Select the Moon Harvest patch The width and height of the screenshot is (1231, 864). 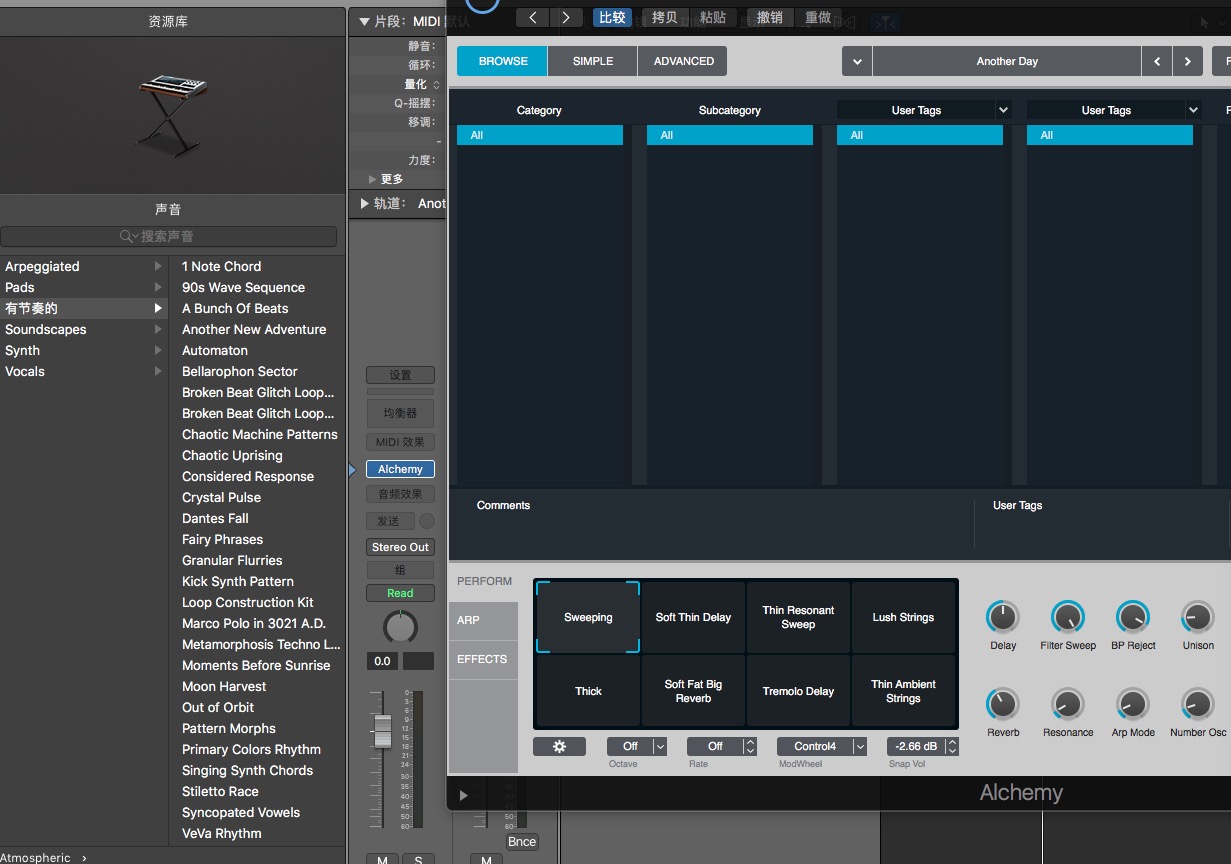pyautogui.click(x=258, y=686)
